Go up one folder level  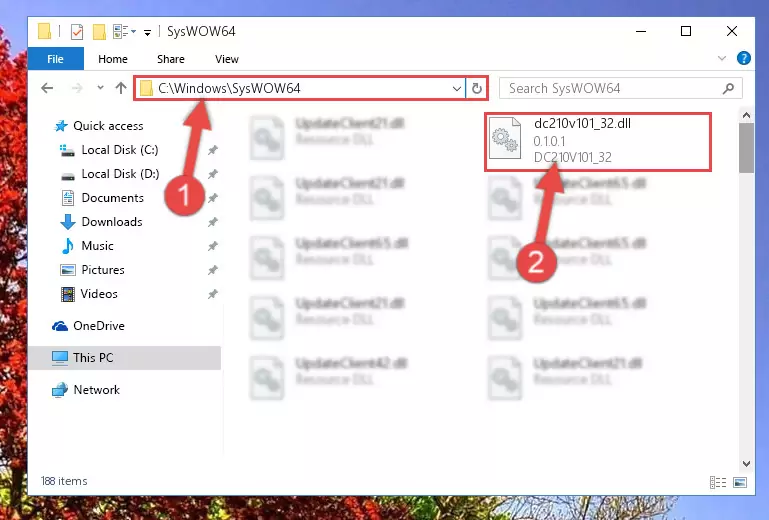pos(121,88)
